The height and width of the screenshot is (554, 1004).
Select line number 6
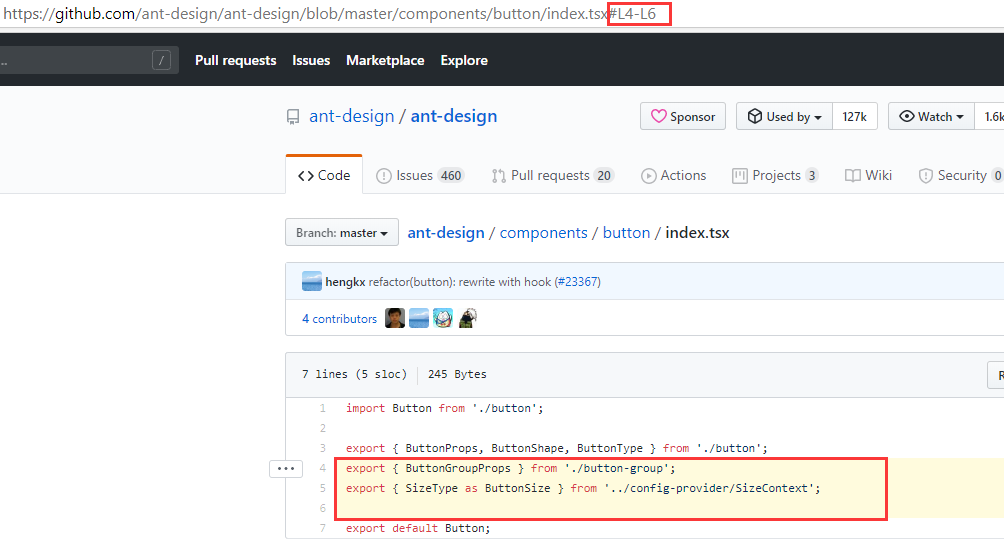(323, 508)
